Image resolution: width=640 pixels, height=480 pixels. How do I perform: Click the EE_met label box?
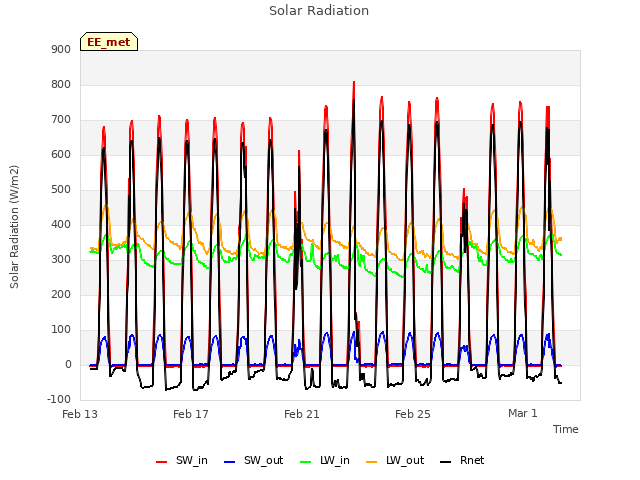pyautogui.click(x=109, y=42)
